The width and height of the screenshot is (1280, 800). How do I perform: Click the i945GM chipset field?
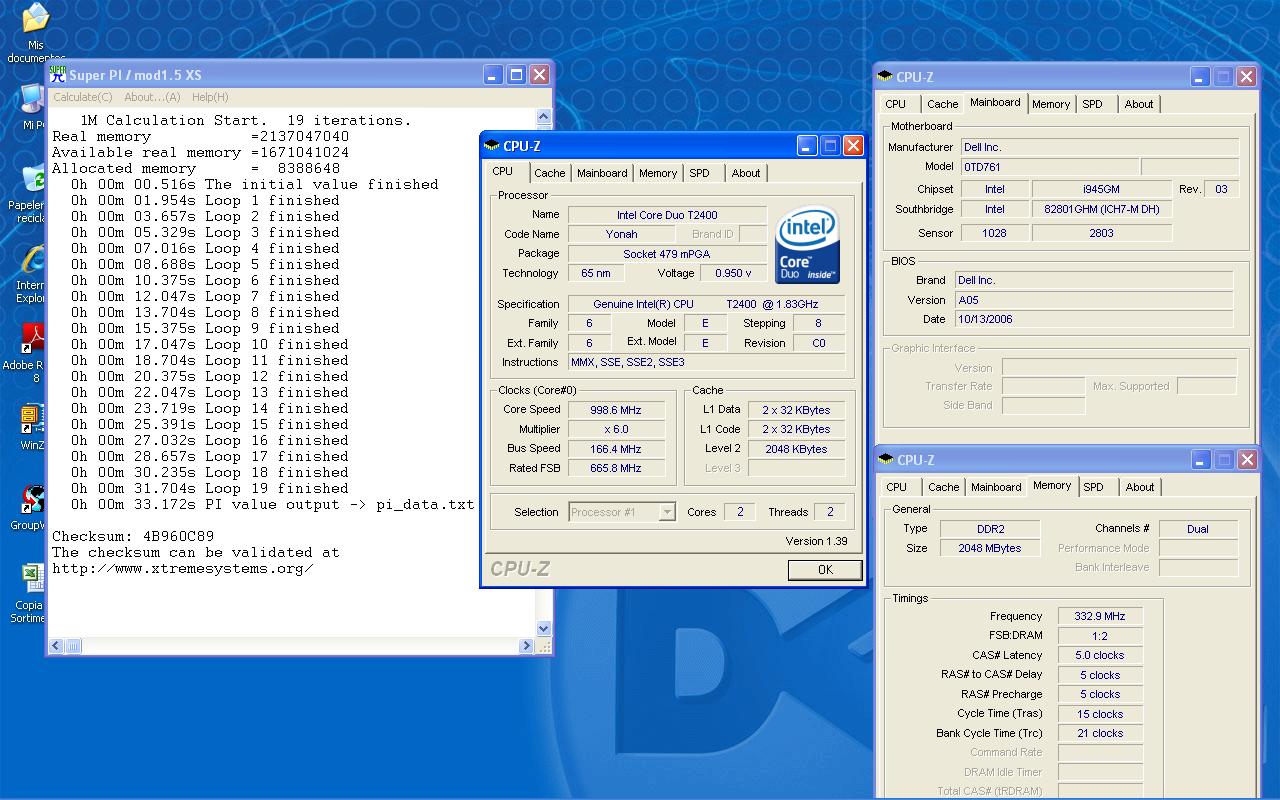click(1102, 189)
